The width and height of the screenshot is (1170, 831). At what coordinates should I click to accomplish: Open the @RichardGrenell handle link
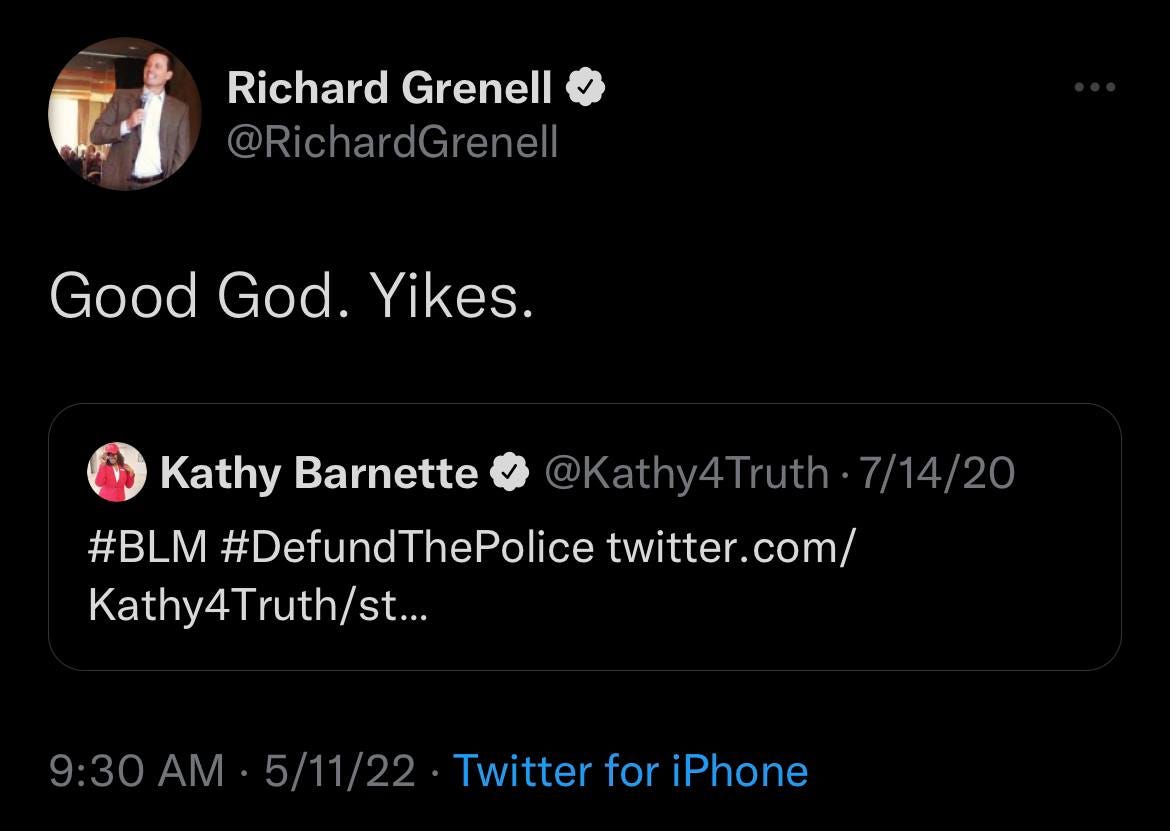[x=392, y=142]
